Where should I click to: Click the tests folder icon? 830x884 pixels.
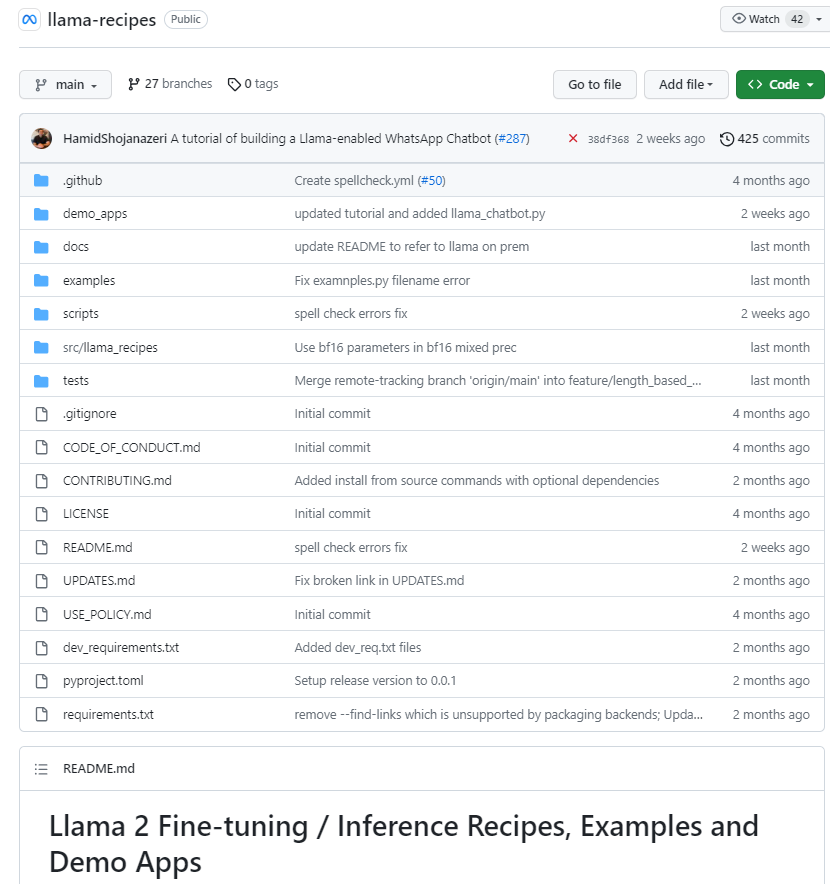[x=41, y=381]
